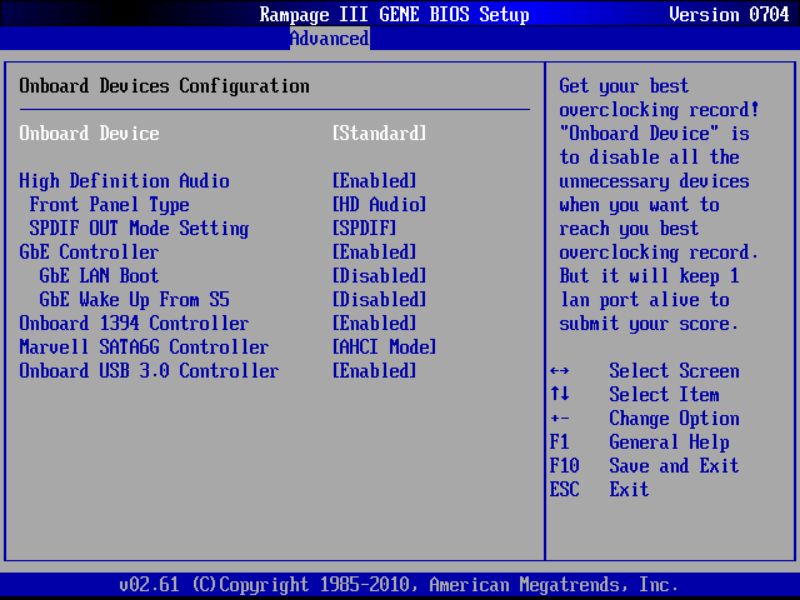This screenshot has width=800, height=600.
Task: Toggle GbE LAN Boot [Disabled] value
Action: 379,276
